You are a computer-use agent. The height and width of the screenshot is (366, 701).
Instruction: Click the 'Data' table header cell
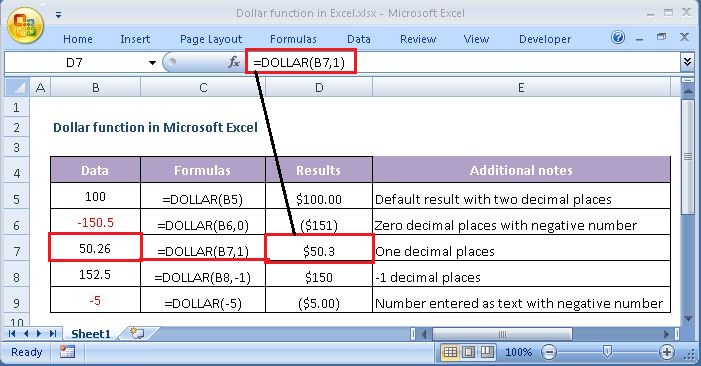(x=95, y=170)
